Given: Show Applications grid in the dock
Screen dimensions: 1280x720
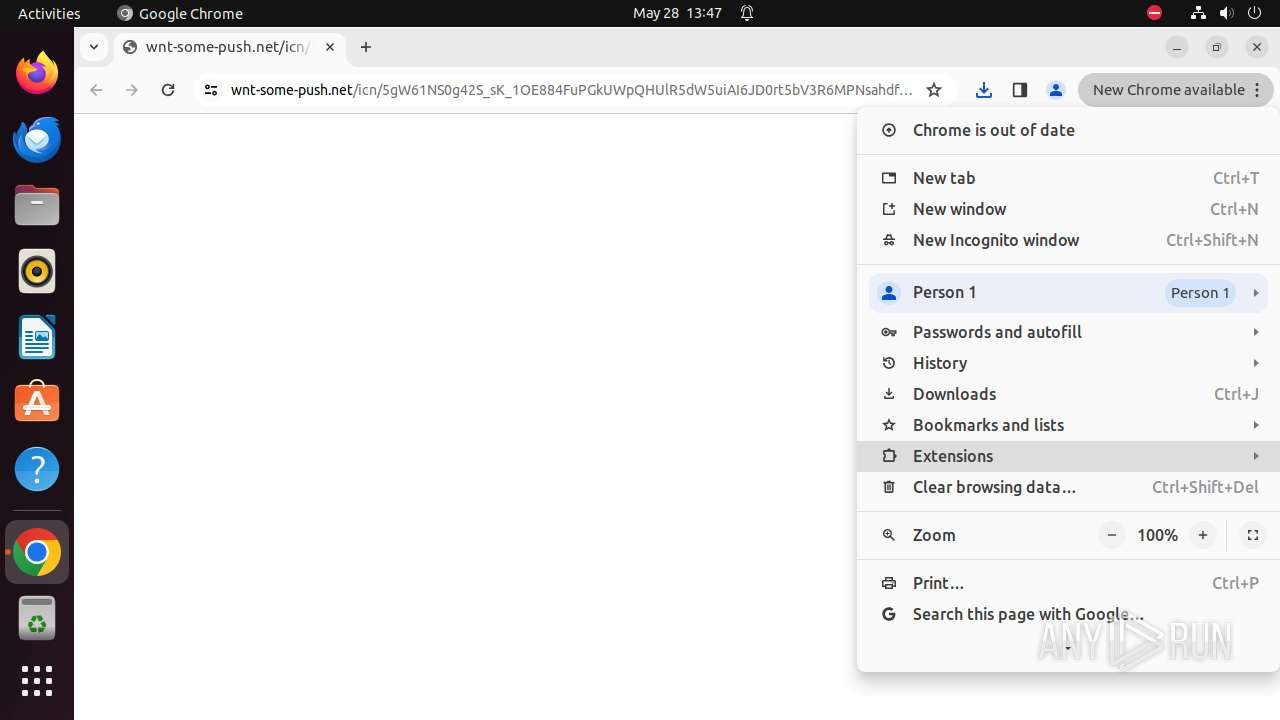Looking at the screenshot, I should (37, 681).
